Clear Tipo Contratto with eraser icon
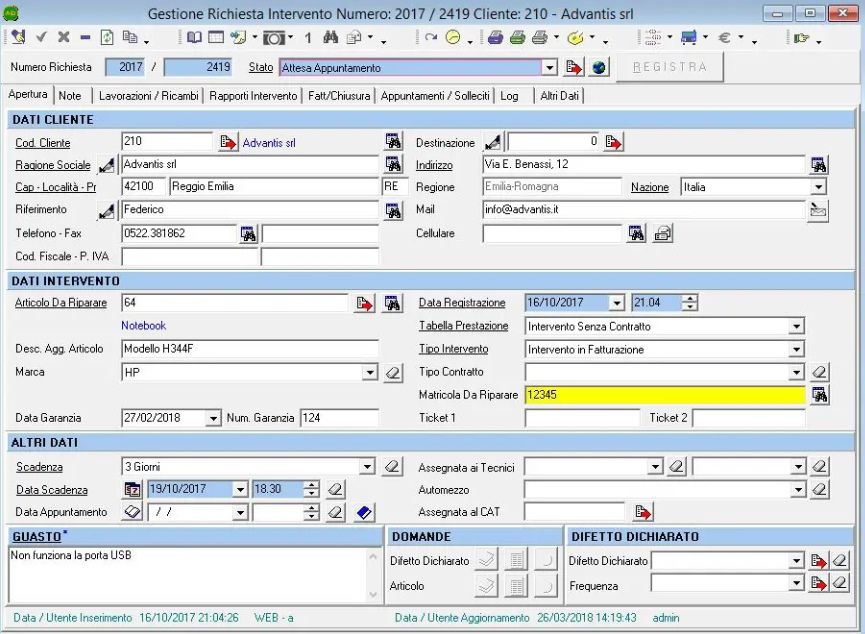The image size is (865, 634). [x=819, y=372]
